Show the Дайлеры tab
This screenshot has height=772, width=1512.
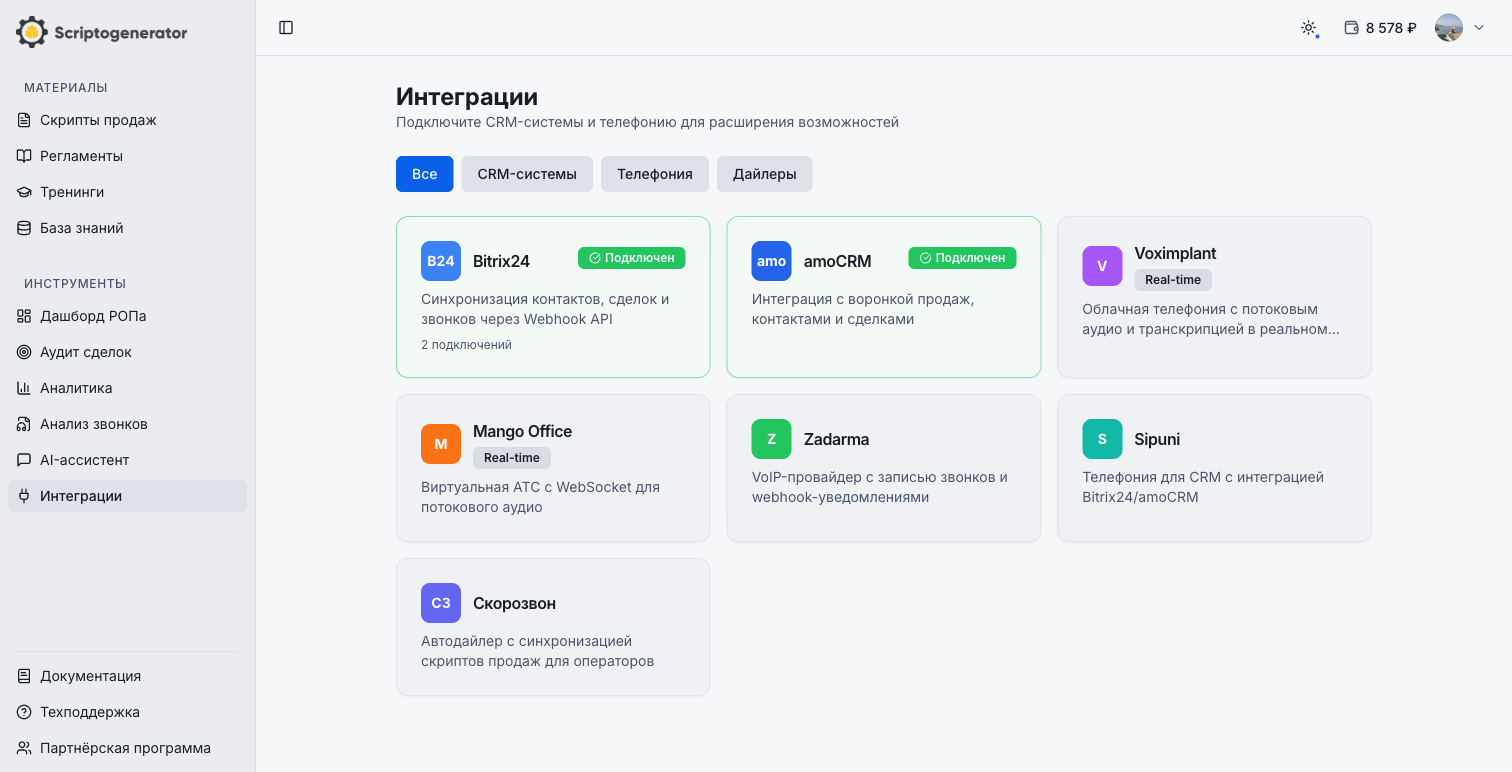[x=765, y=174]
